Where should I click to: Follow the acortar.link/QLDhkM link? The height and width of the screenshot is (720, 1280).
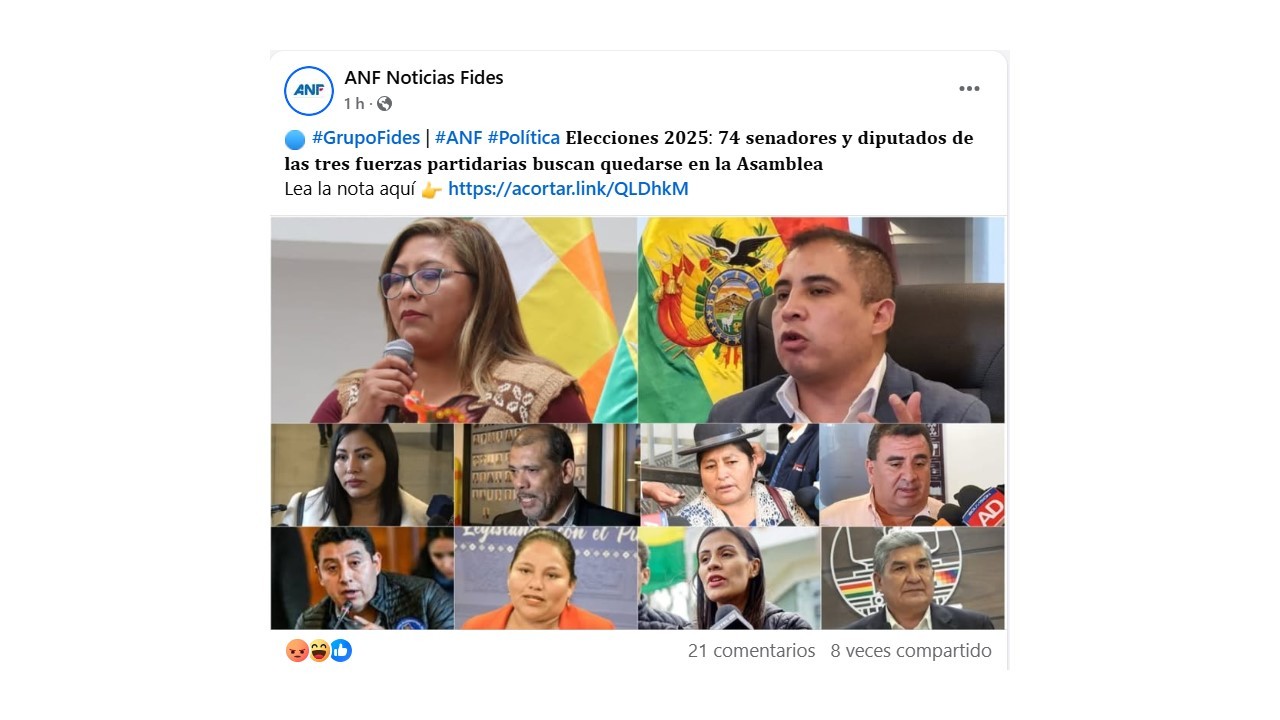(x=568, y=189)
